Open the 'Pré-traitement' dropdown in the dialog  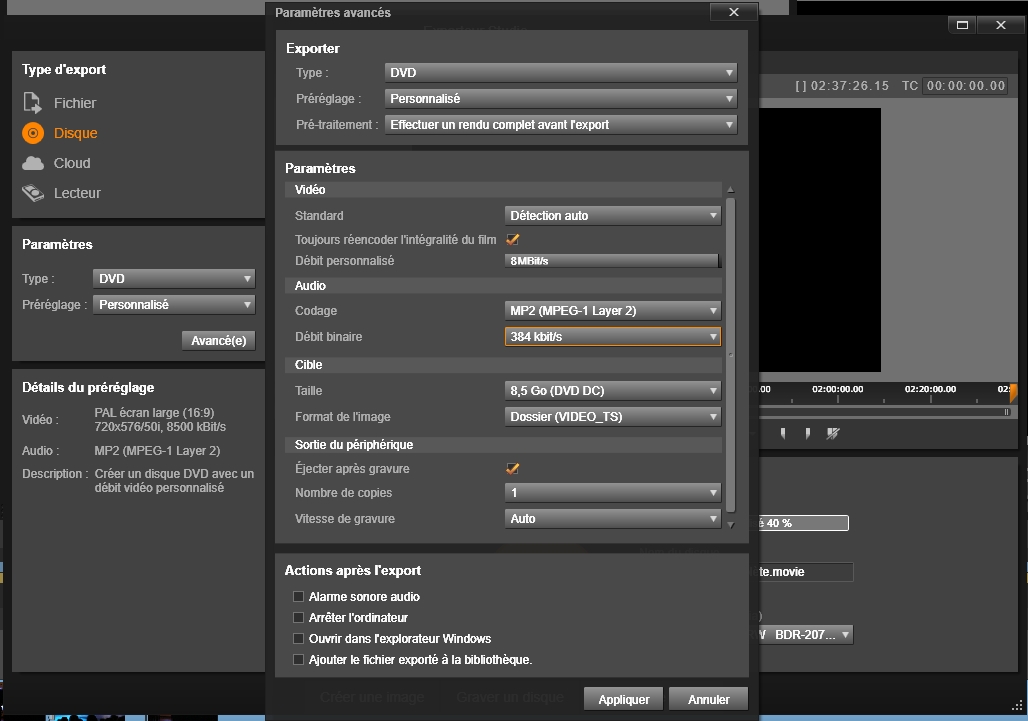click(560, 125)
